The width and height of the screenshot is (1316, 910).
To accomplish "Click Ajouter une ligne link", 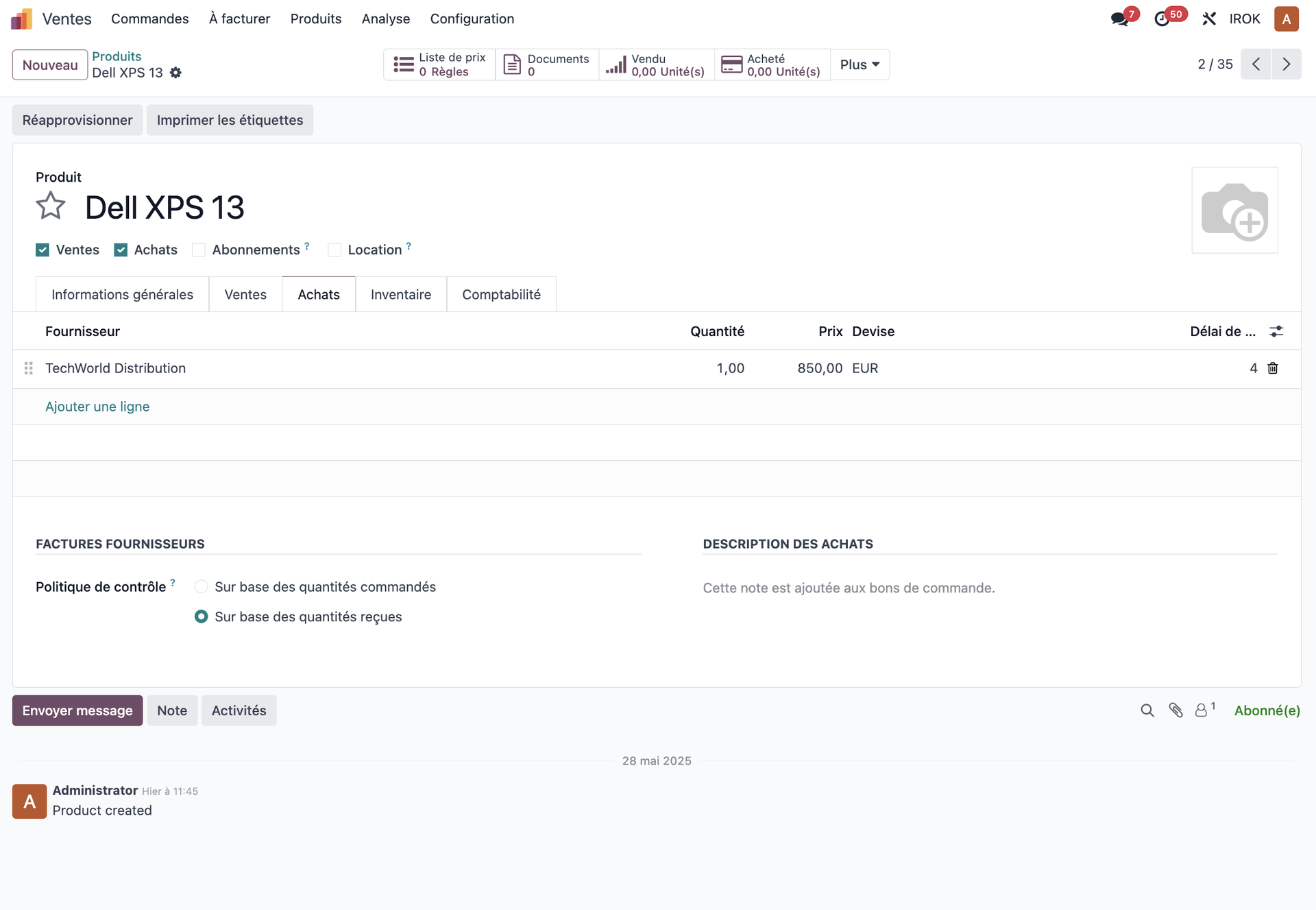I will click(97, 407).
